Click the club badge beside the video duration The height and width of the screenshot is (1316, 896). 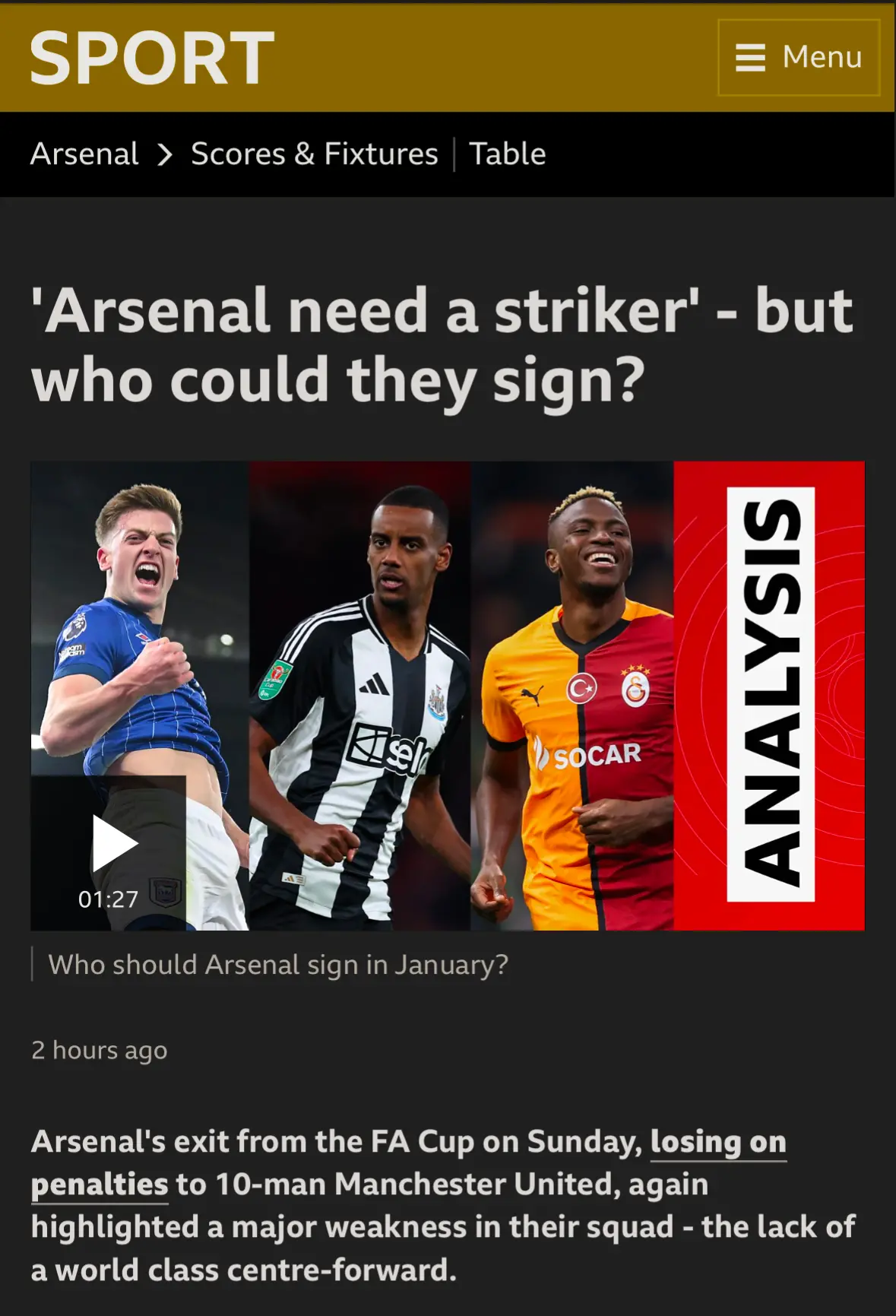click(x=165, y=892)
